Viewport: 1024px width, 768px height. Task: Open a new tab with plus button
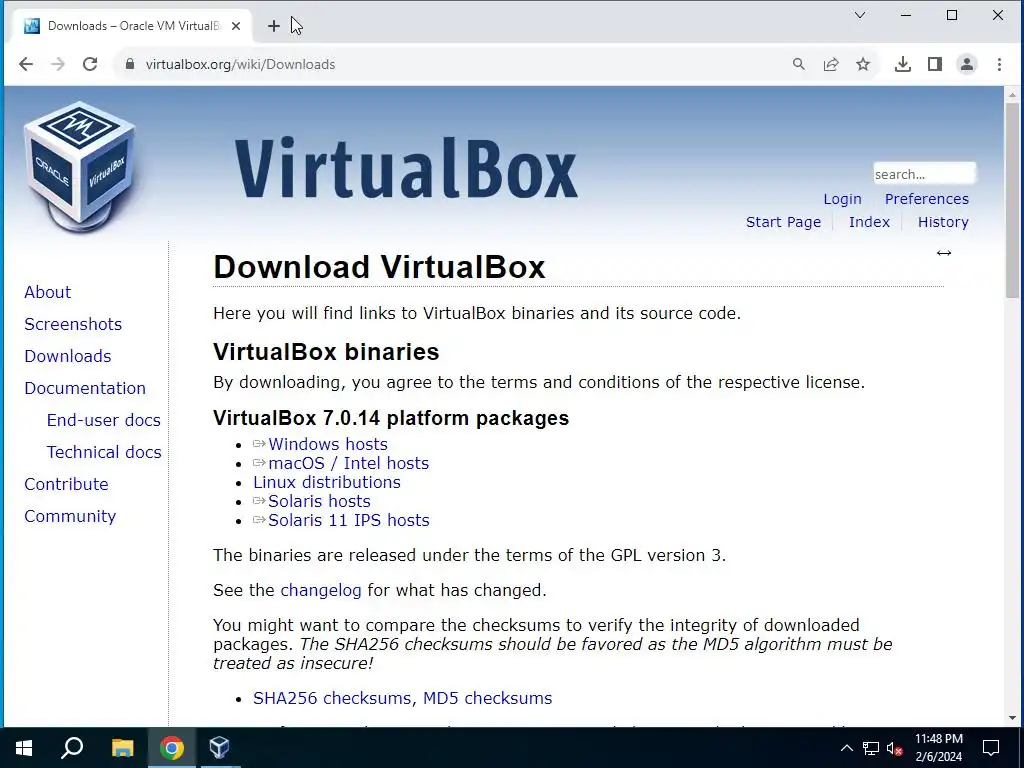[x=274, y=26]
